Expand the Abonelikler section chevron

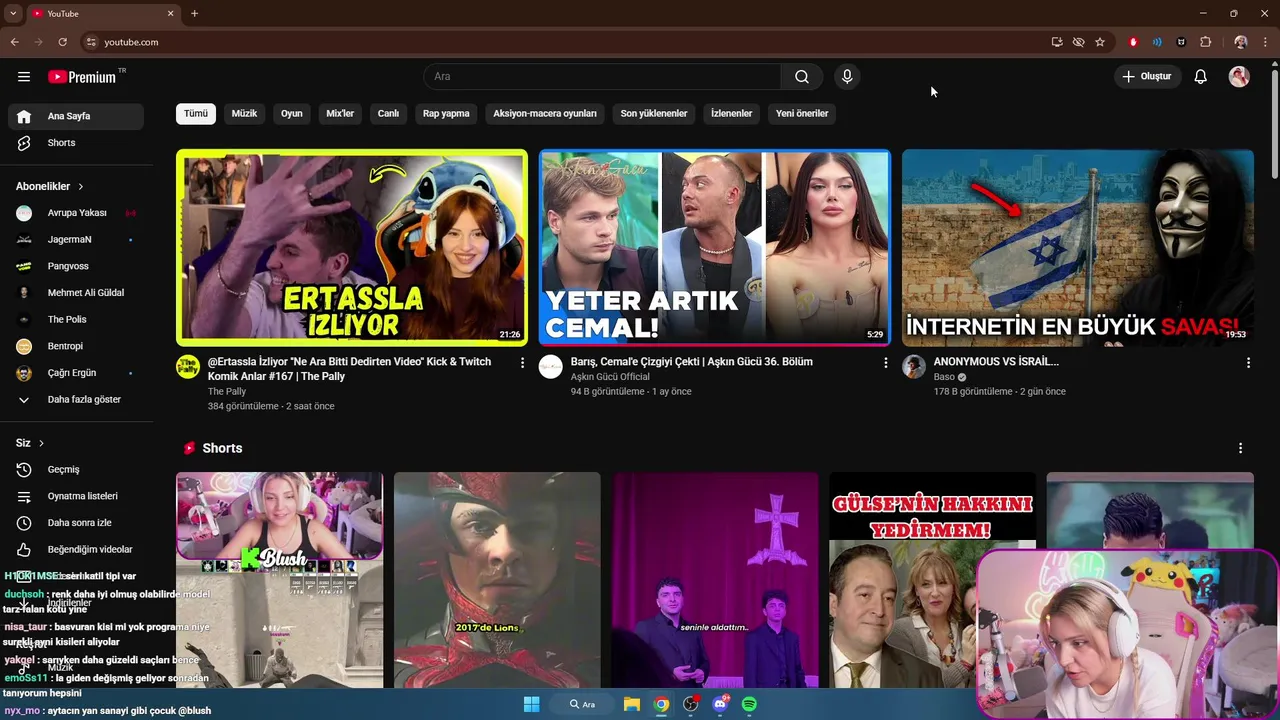(81, 187)
